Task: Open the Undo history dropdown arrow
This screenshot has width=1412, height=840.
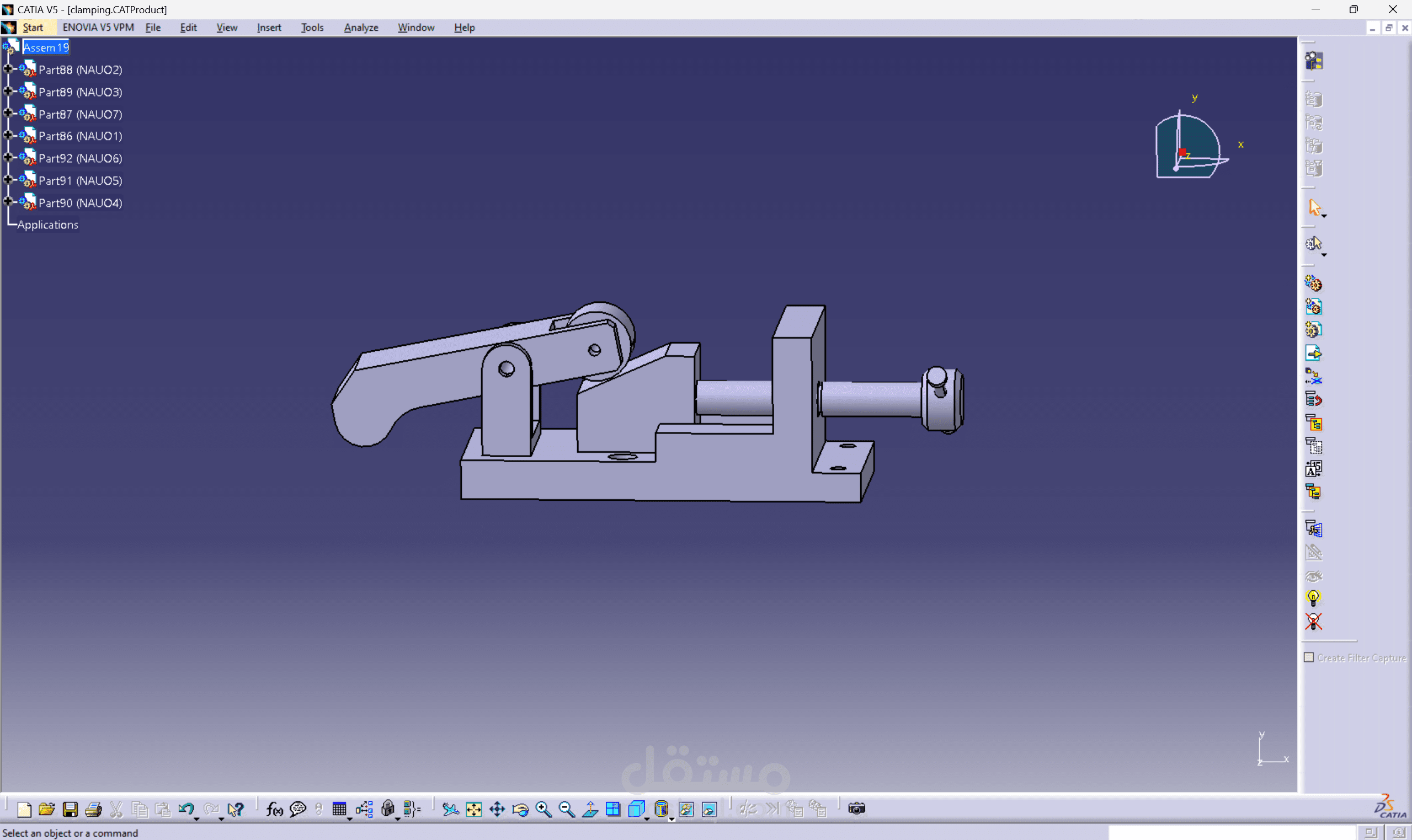Action: click(x=196, y=818)
